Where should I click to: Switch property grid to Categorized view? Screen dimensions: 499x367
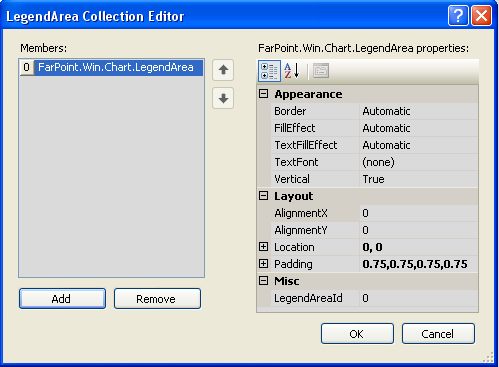[269, 71]
